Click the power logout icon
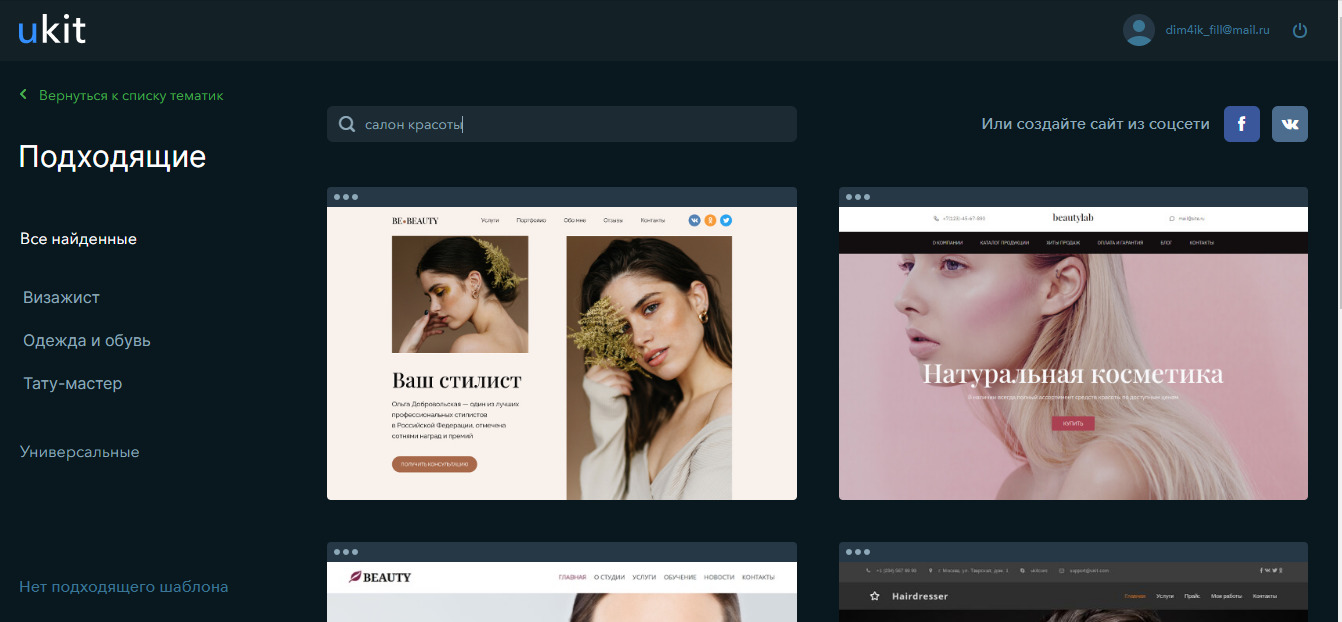1342x622 pixels. click(1300, 30)
